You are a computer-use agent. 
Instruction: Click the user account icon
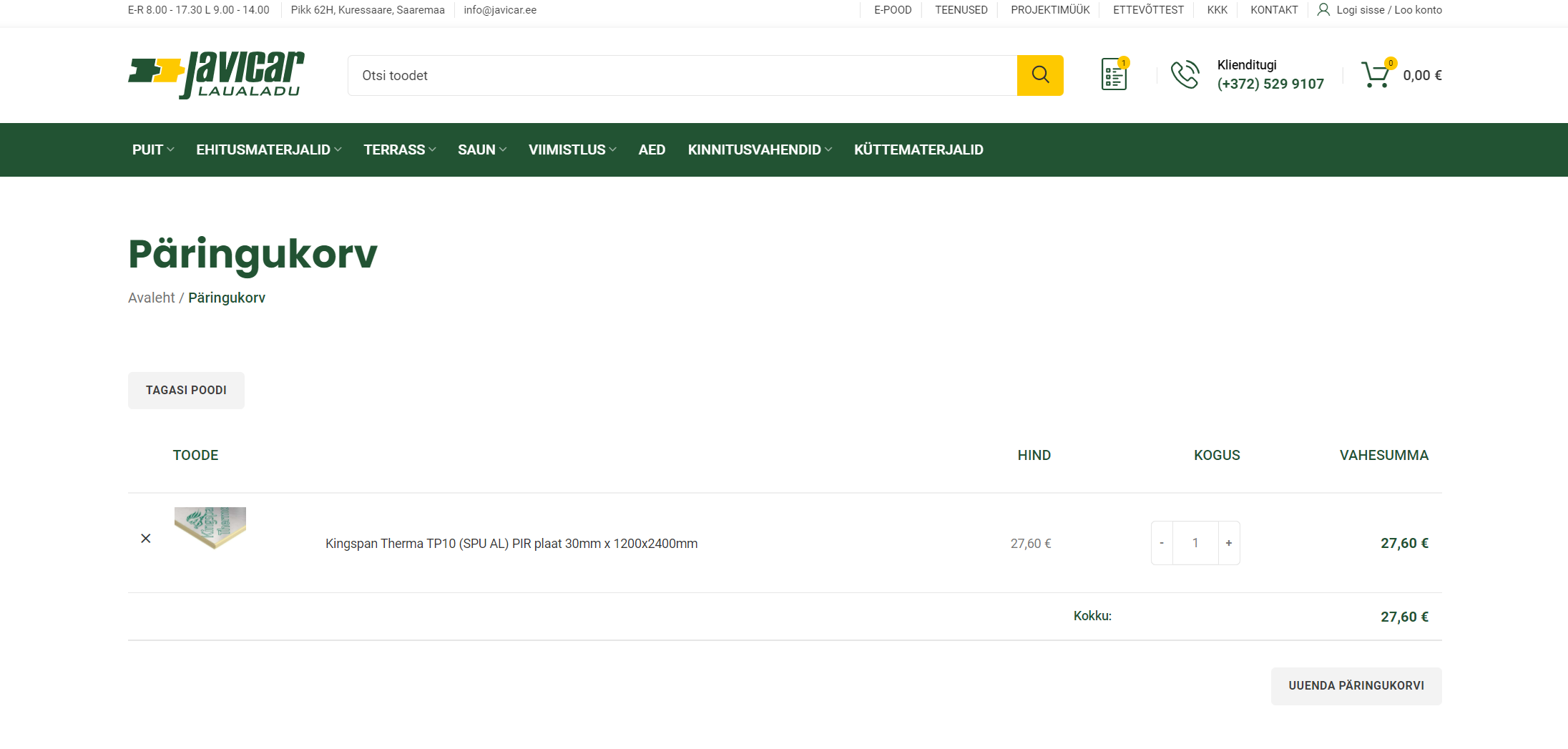(x=1323, y=9)
